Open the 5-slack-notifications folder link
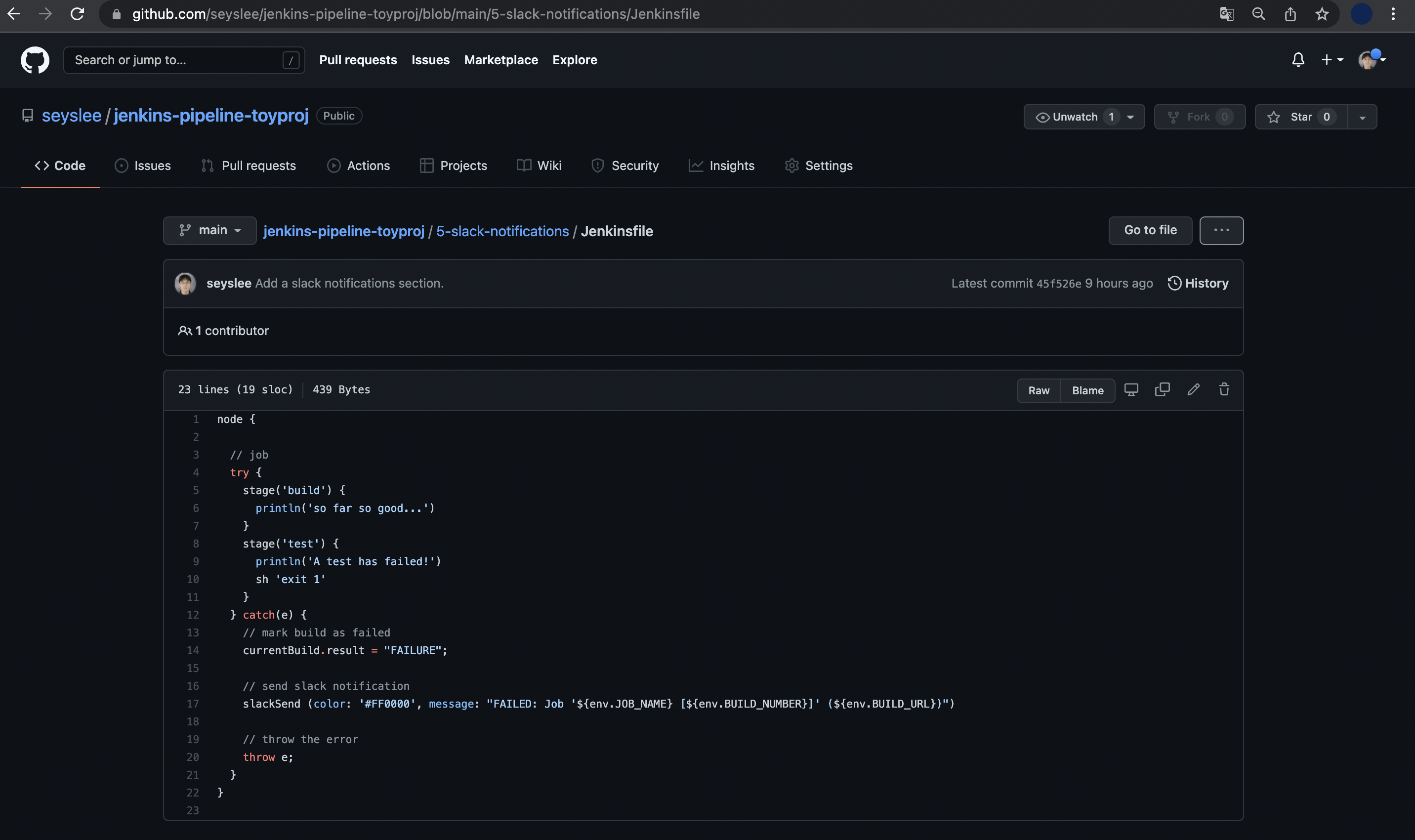1415x840 pixels. pos(502,232)
